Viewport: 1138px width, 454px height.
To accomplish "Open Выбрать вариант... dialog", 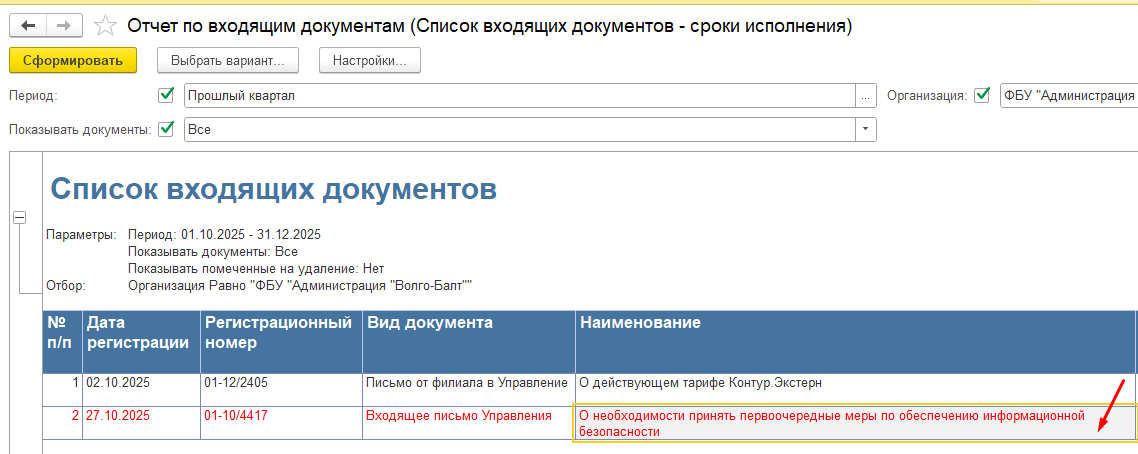I will click(228, 60).
